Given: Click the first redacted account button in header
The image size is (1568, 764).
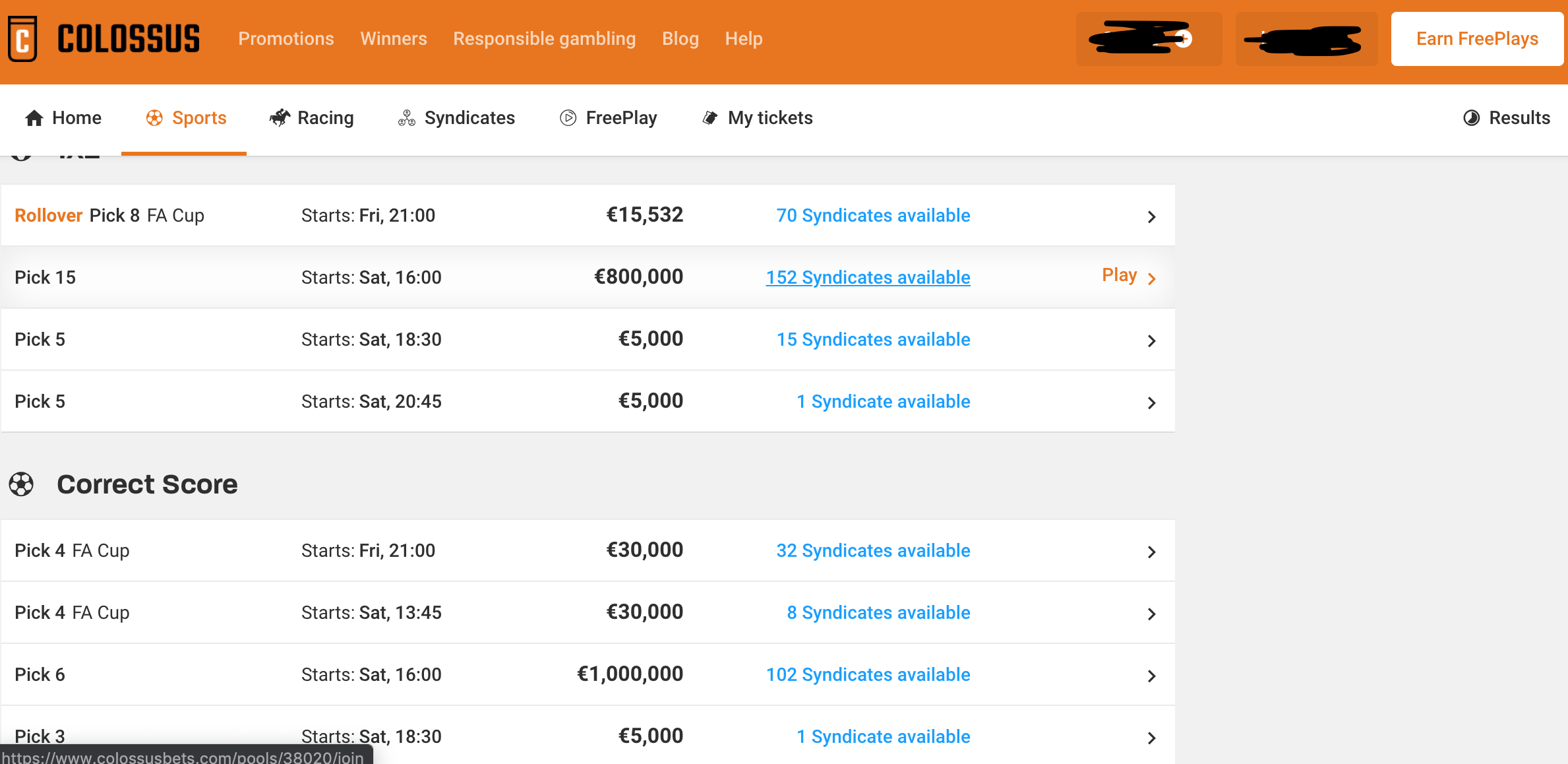Looking at the screenshot, I should point(1149,39).
